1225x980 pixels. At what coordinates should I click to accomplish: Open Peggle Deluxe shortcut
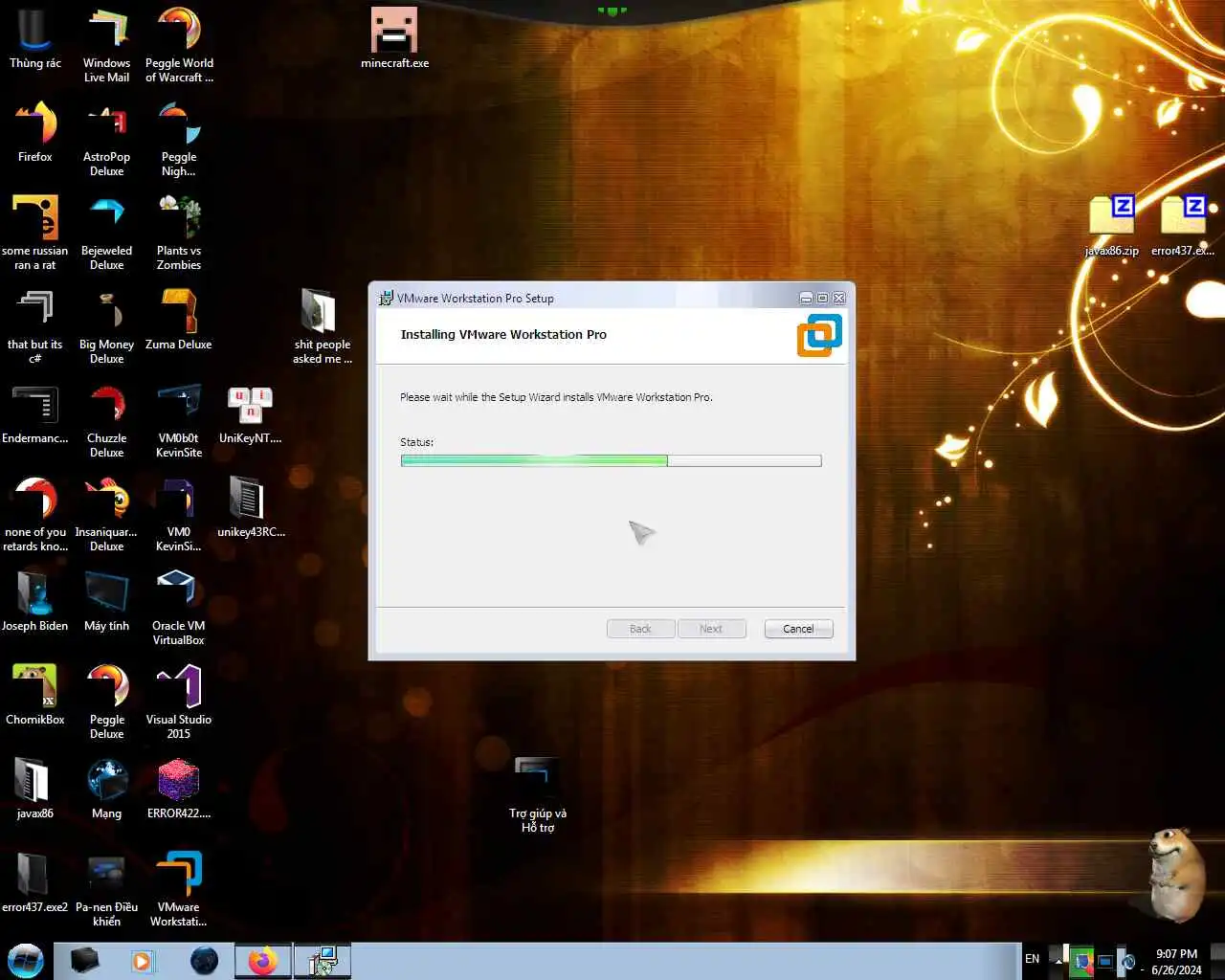pos(106,701)
